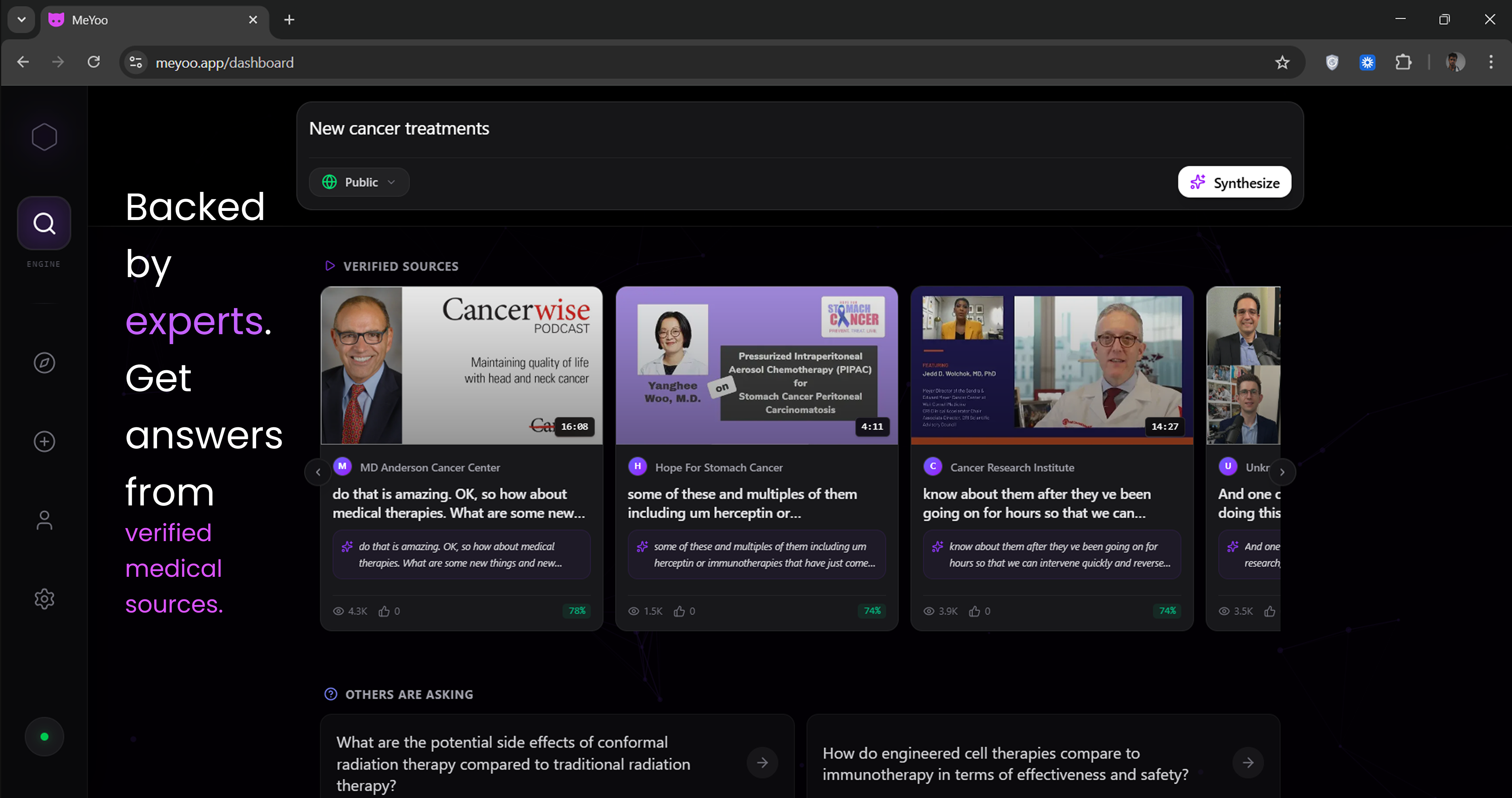Open the user profile icon in sidebar
This screenshot has width=1512, height=798.
point(44,520)
